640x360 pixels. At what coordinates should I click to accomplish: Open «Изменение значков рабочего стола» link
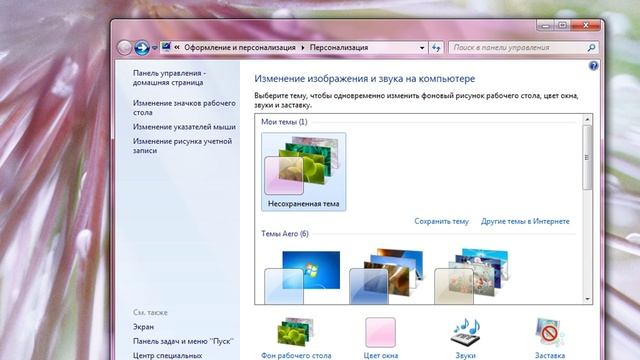click(x=184, y=108)
